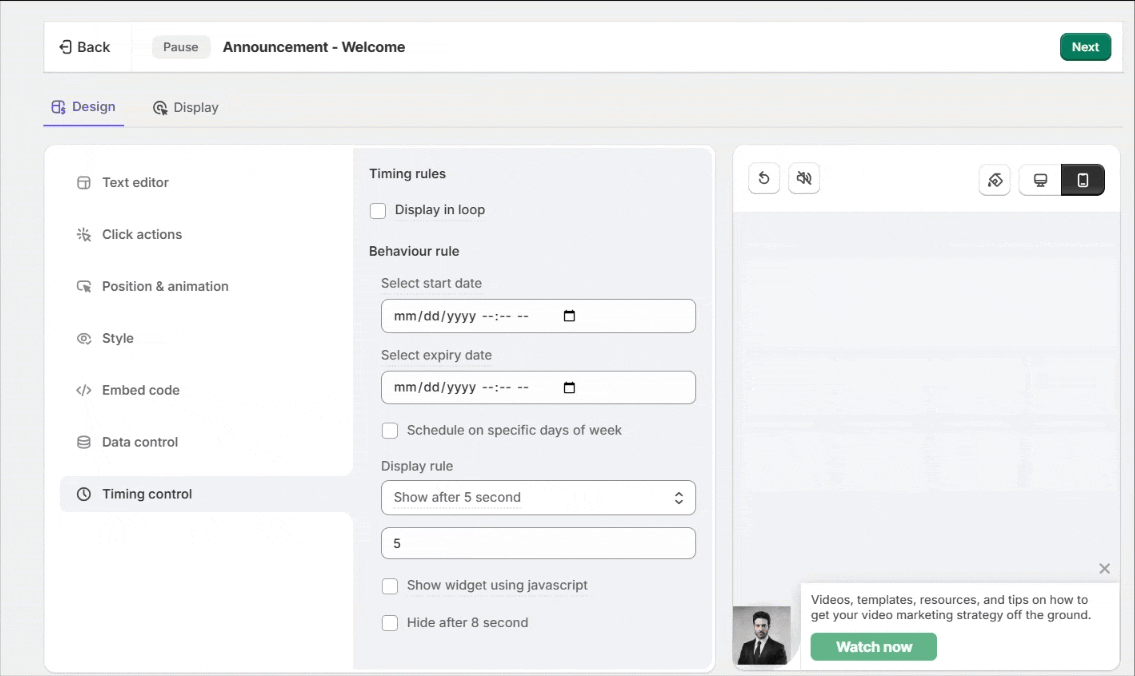Image resolution: width=1135 pixels, height=676 pixels.
Task: Open calendar picker for expiry date
Action: (569, 388)
